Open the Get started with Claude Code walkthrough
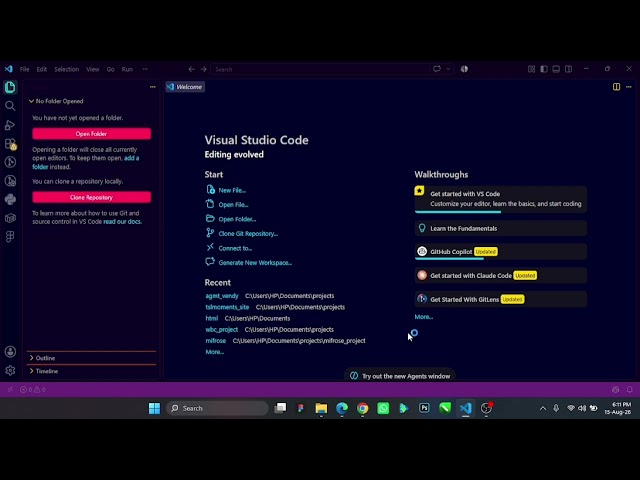 pyautogui.click(x=500, y=276)
